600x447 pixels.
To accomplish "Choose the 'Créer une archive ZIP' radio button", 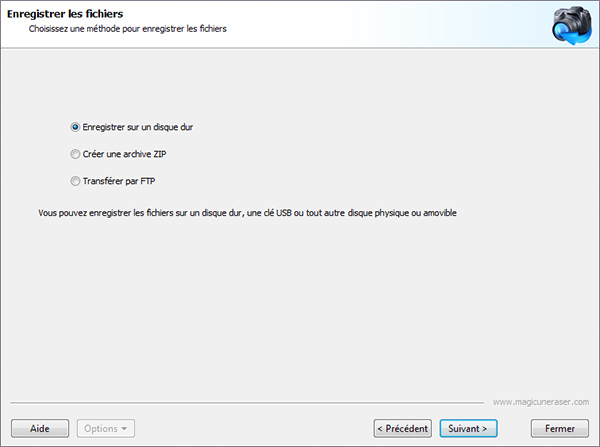I will coord(75,154).
